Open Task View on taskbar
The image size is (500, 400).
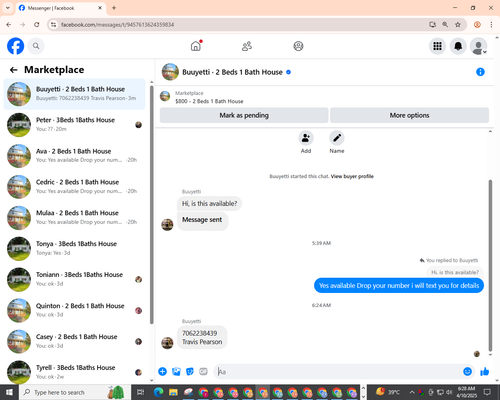click(141, 392)
